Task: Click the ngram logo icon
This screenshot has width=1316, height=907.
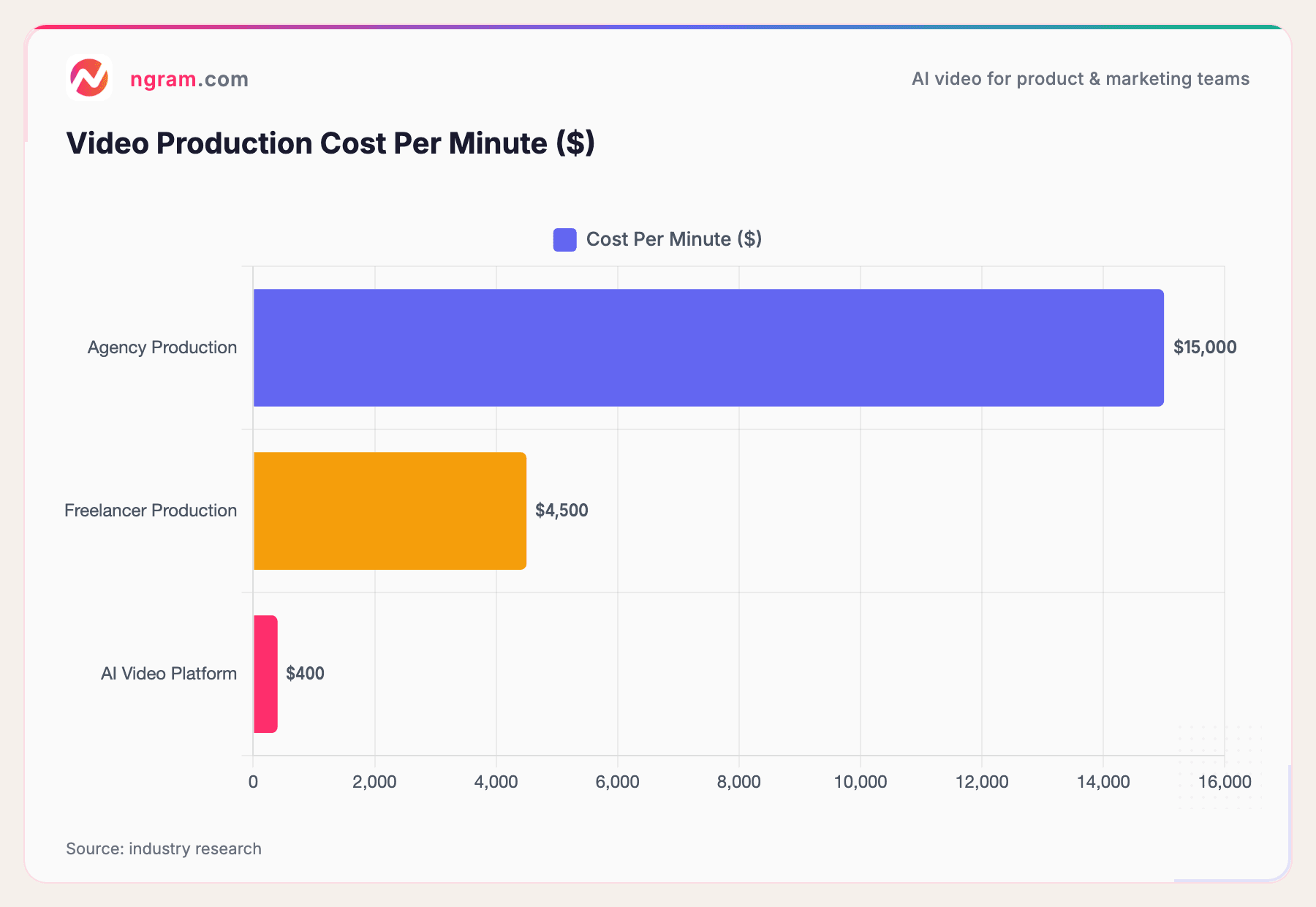Action: 88,79
